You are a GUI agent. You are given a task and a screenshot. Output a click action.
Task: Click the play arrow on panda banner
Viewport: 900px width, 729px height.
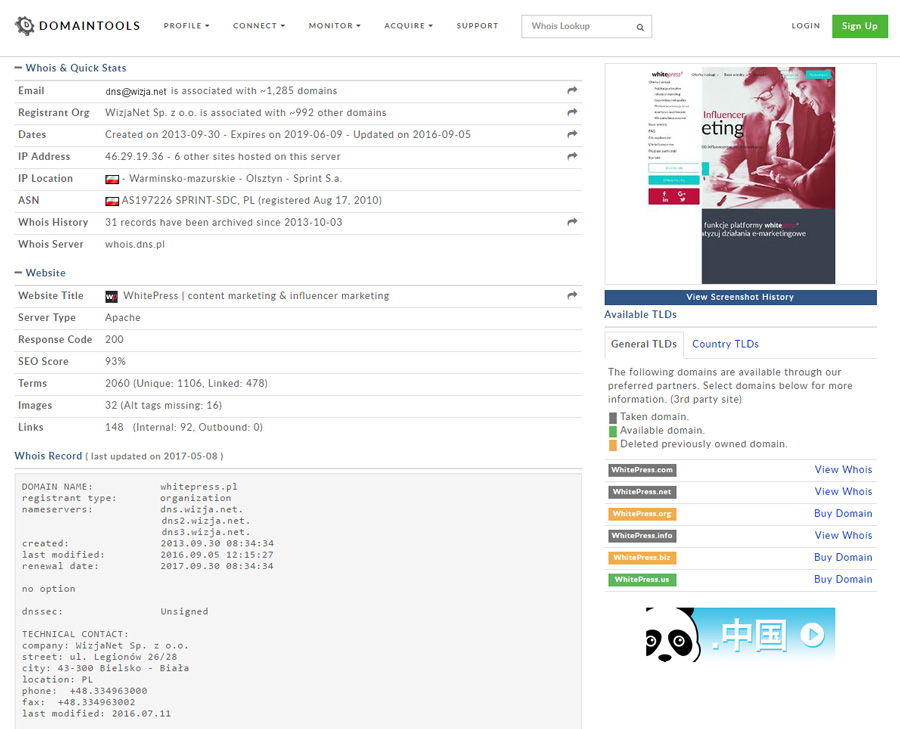[x=811, y=634]
